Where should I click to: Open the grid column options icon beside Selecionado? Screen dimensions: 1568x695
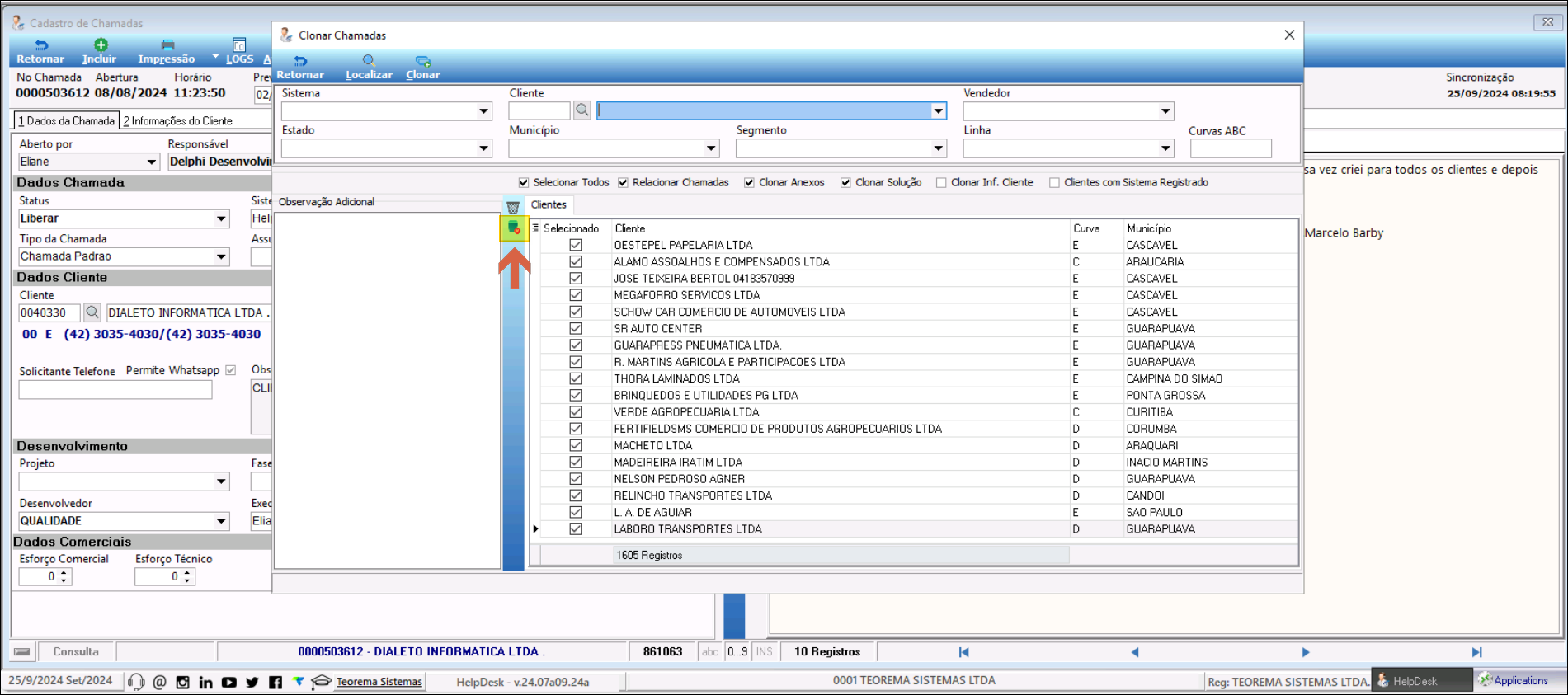[535, 228]
